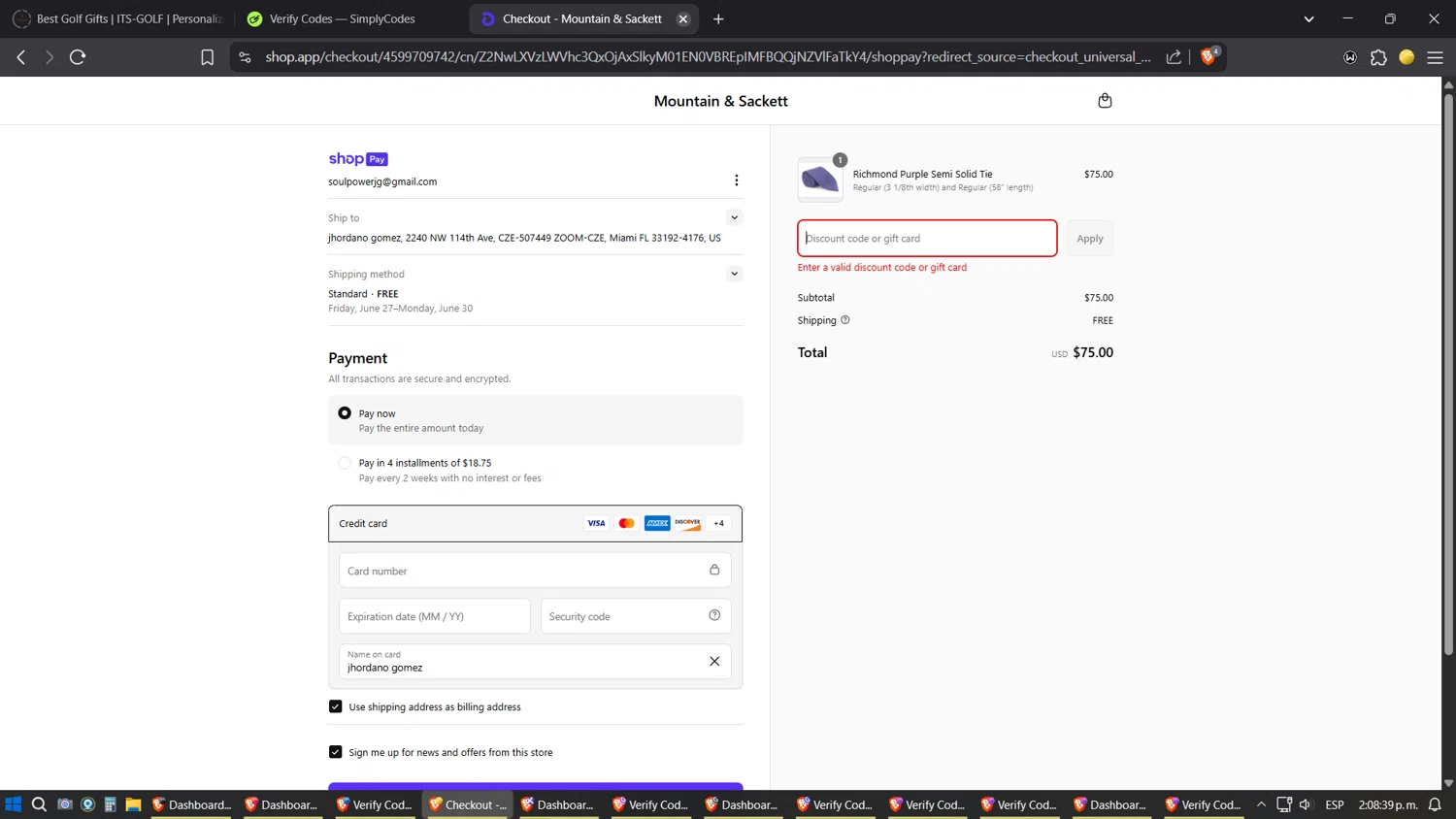Click the Expiration date field
This screenshot has width=1456, height=819.
click(x=435, y=616)
